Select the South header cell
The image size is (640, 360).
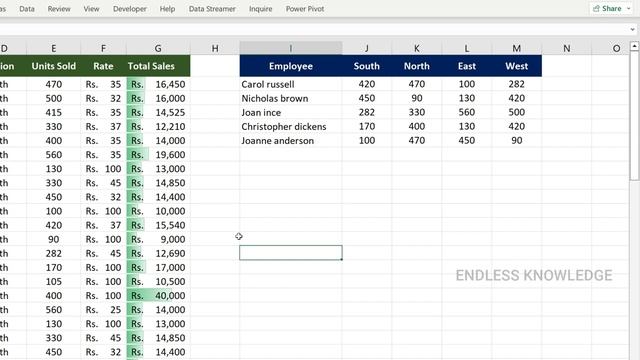(367, 66)
